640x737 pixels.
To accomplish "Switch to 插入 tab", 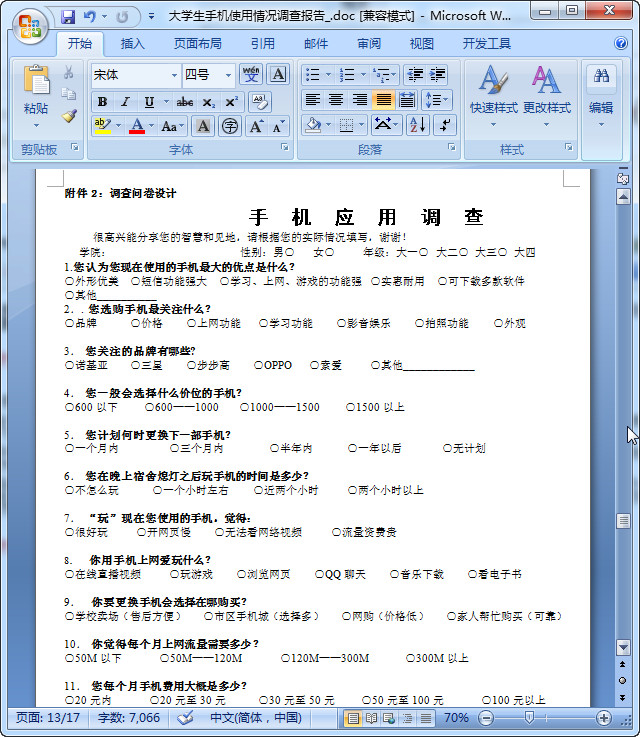I will pos(132,44).
